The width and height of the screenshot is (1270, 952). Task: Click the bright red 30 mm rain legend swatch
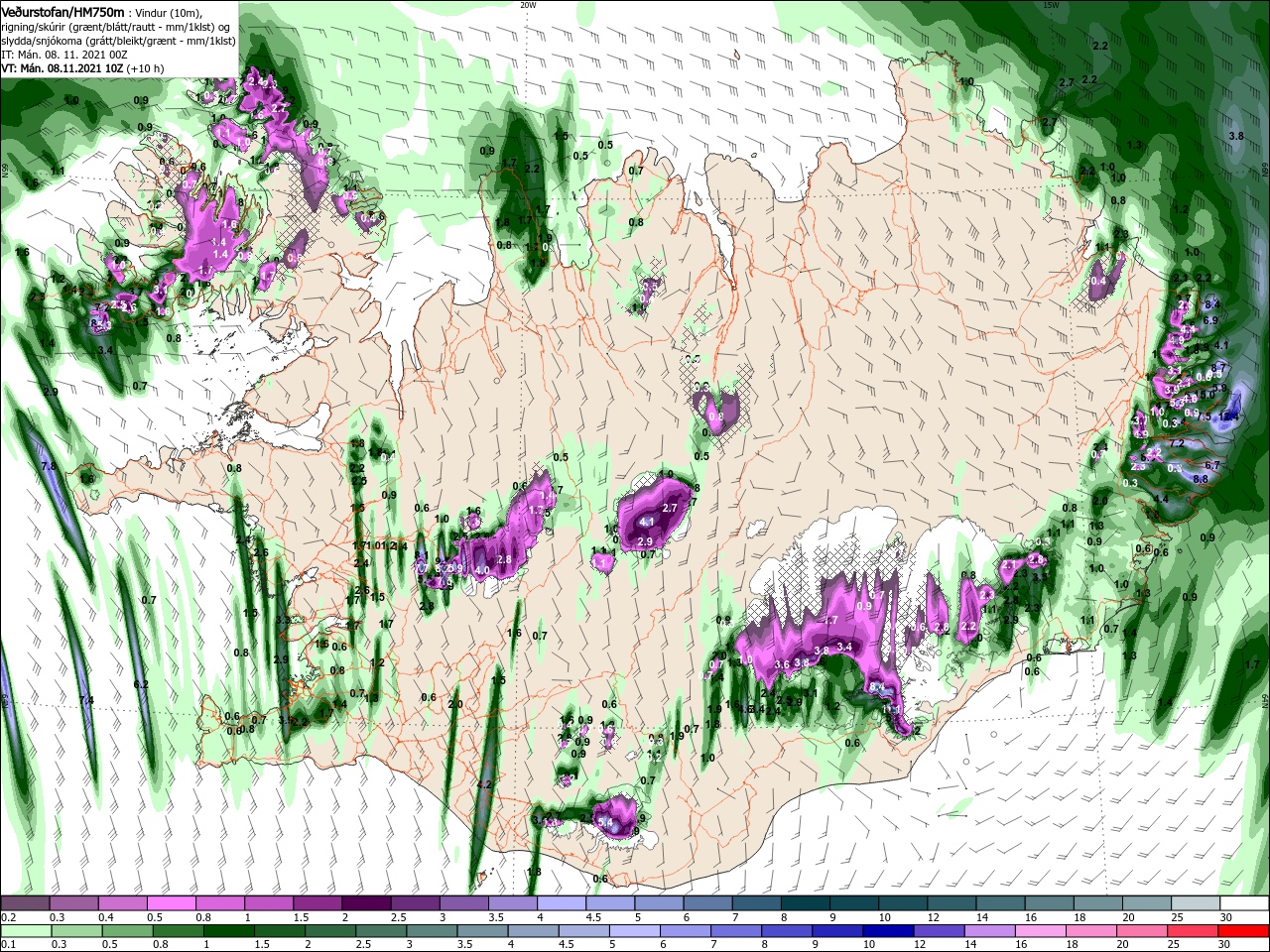(x=1245, y=930)
